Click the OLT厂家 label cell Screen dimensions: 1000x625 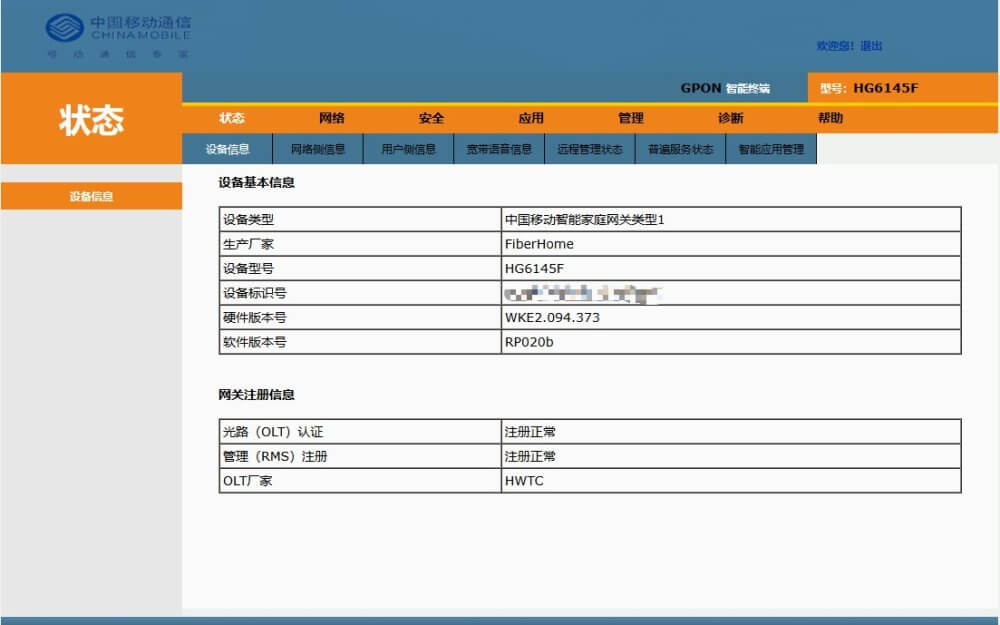(360, 481)
